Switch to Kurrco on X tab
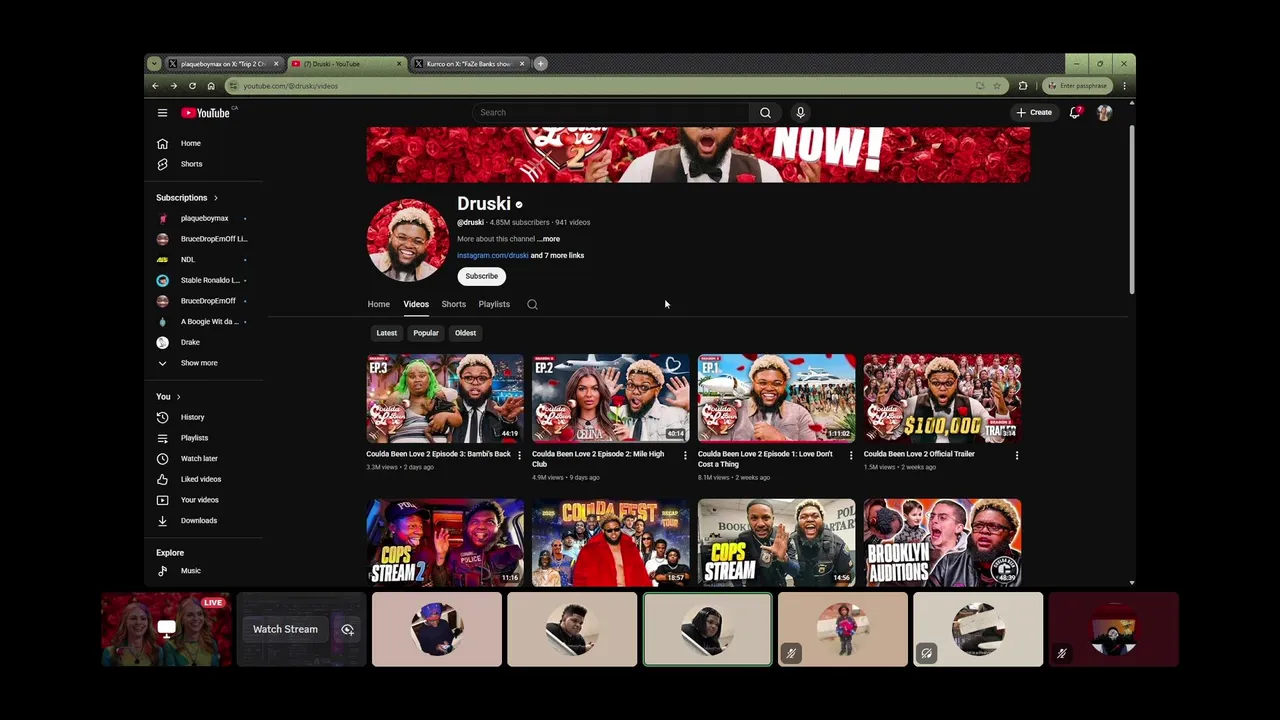Screen dimensions: 1280x720 [469, 64]
